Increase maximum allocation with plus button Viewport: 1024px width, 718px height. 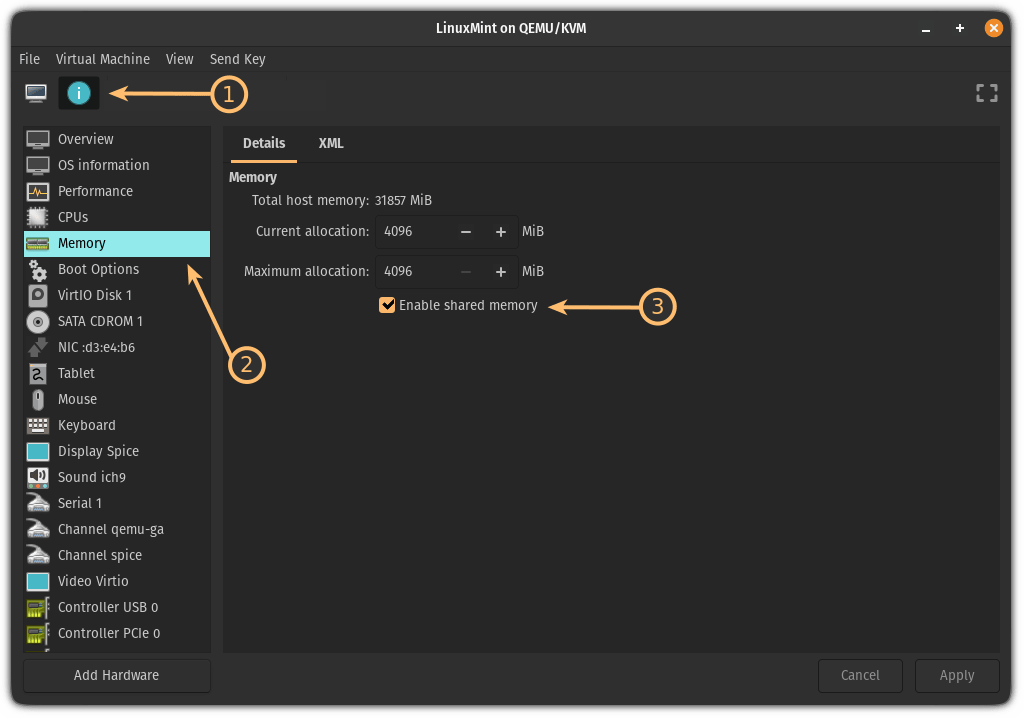pyautogui.click(x=501, y=271)
